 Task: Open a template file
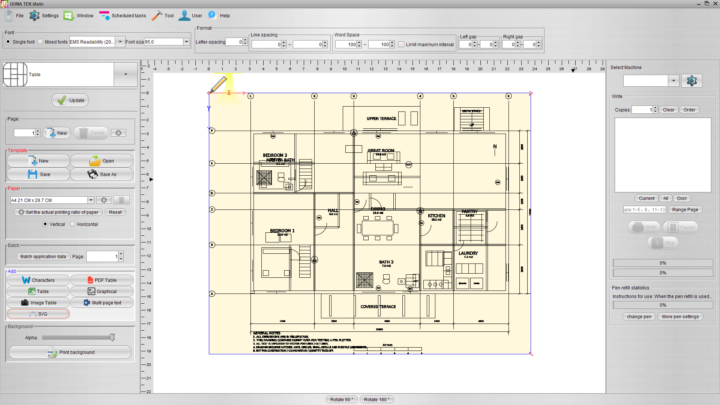102,161
